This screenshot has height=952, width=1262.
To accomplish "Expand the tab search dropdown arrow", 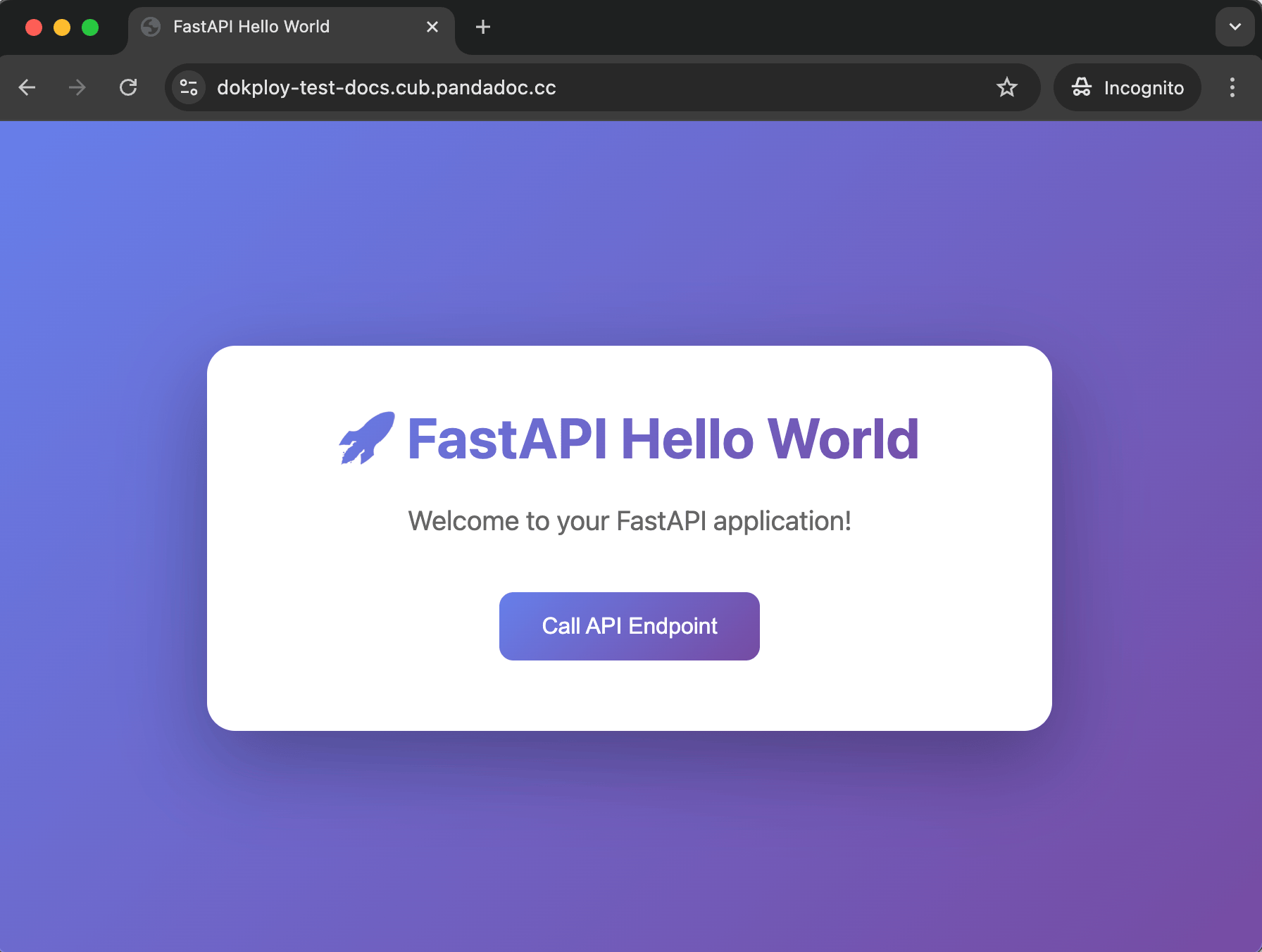I will 1235,27.
